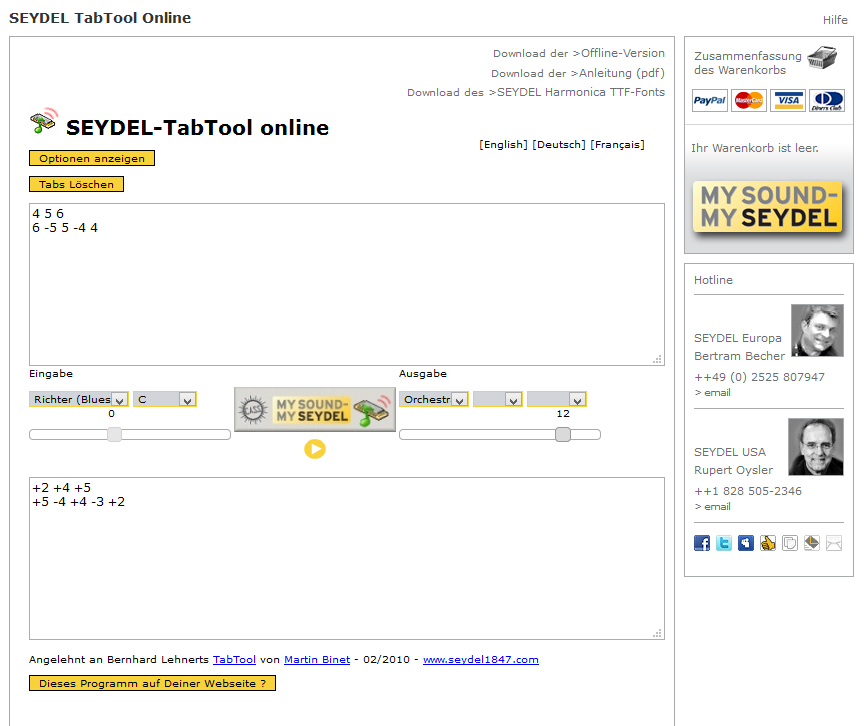This screenshot has height=726, width=868.
Task: Click the Facebook share icon
Action: (x=702, y=543)
